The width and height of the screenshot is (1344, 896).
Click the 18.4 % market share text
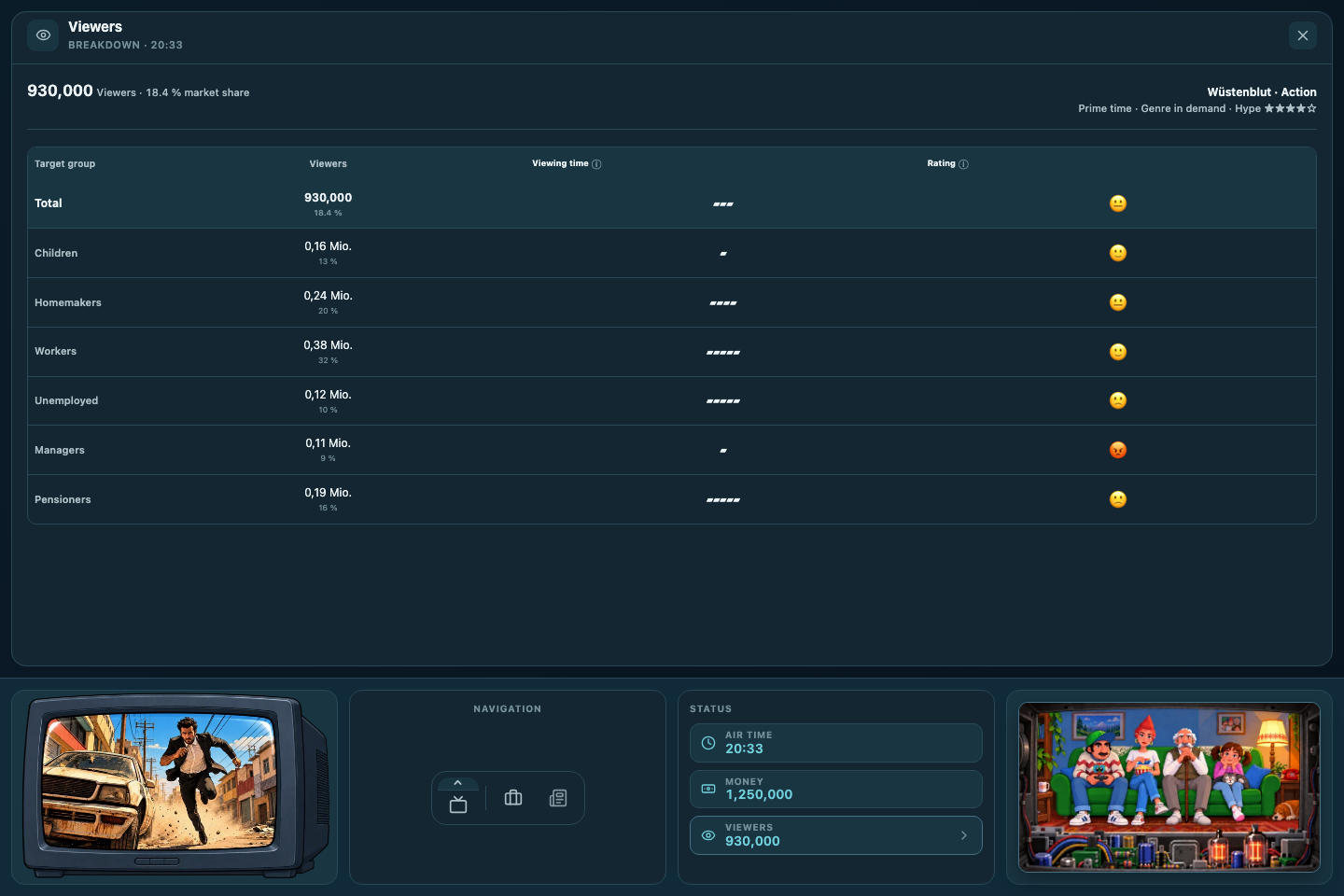pos(198,92)
